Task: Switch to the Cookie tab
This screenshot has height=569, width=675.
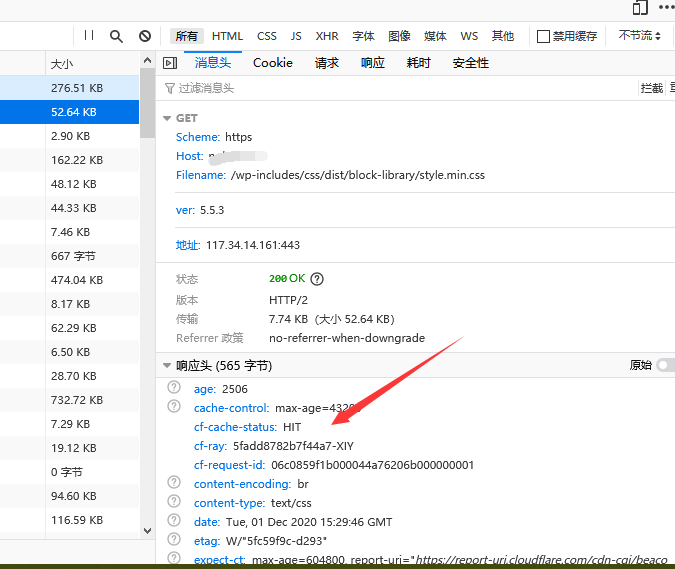Action: [273, 63]
